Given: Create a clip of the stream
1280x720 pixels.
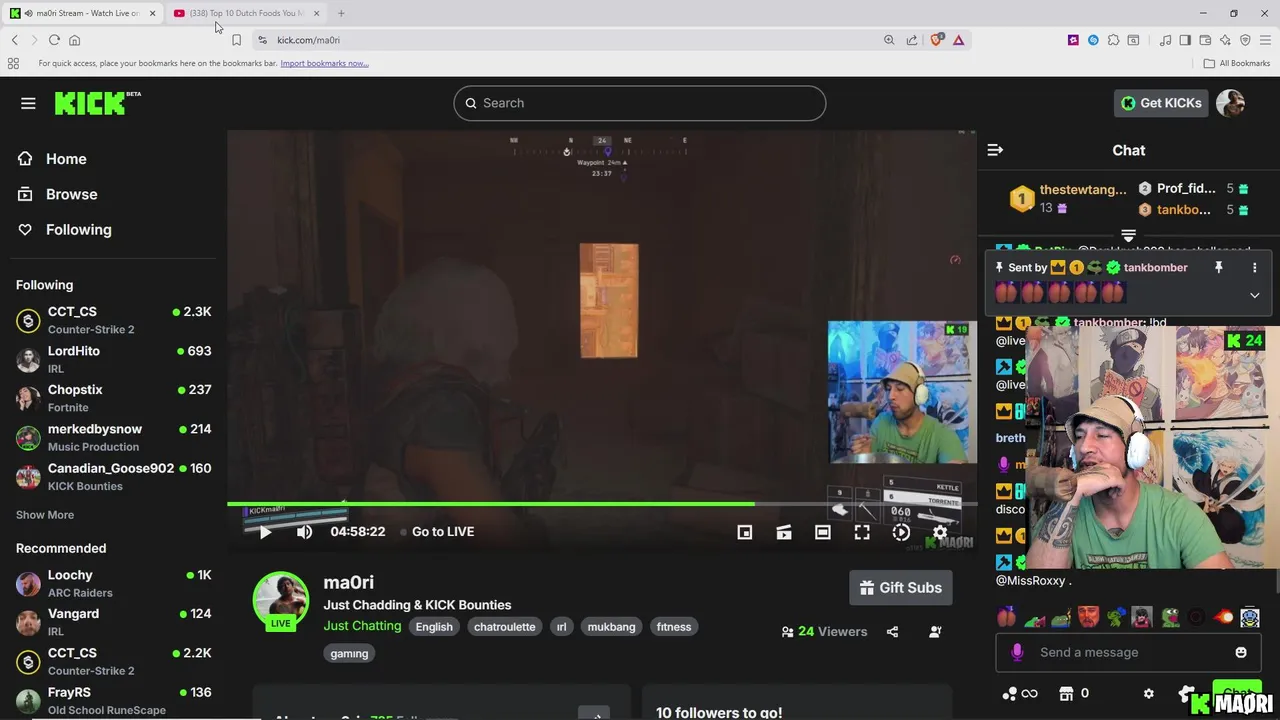Looking at the screenshot, I should [x=784, y=532].
